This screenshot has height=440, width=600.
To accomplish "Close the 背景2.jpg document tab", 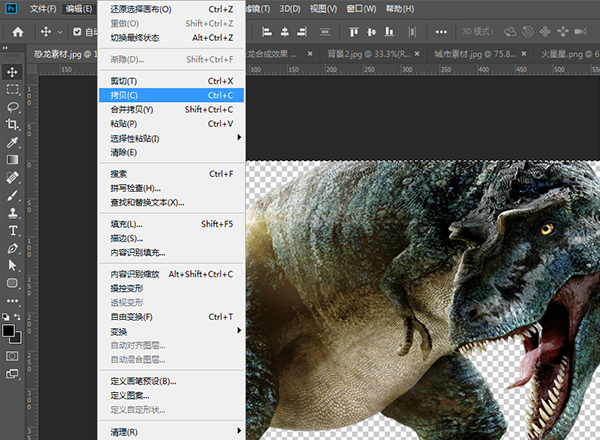I will click(x=419, y=53).
